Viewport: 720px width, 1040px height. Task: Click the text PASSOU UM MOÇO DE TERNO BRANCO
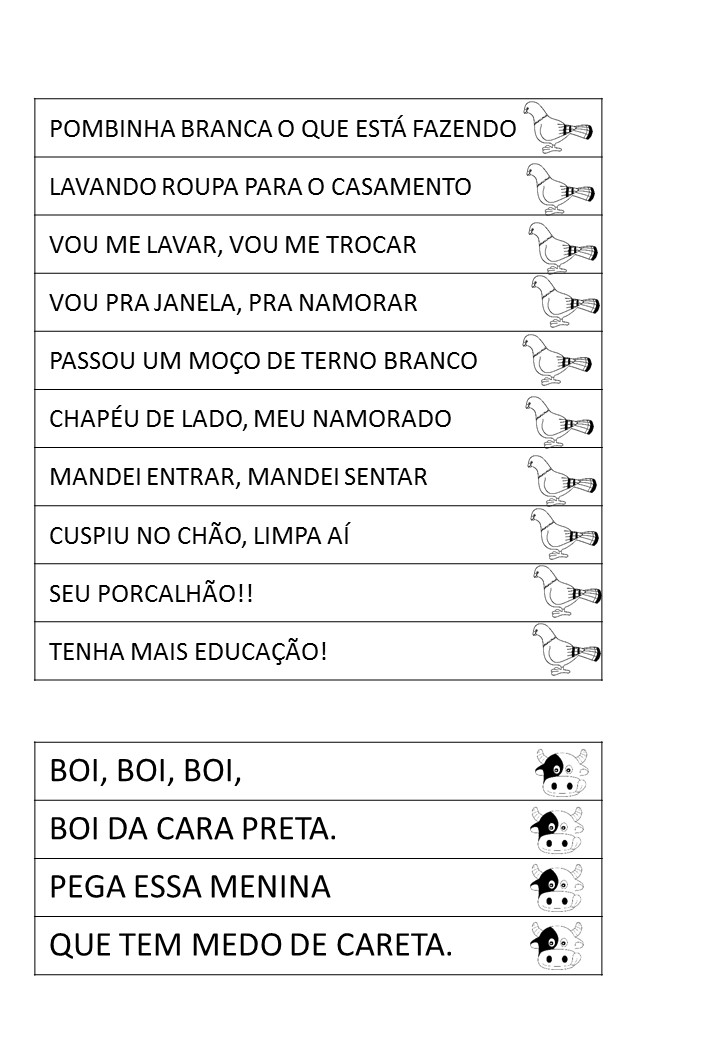tap(263, 361)
